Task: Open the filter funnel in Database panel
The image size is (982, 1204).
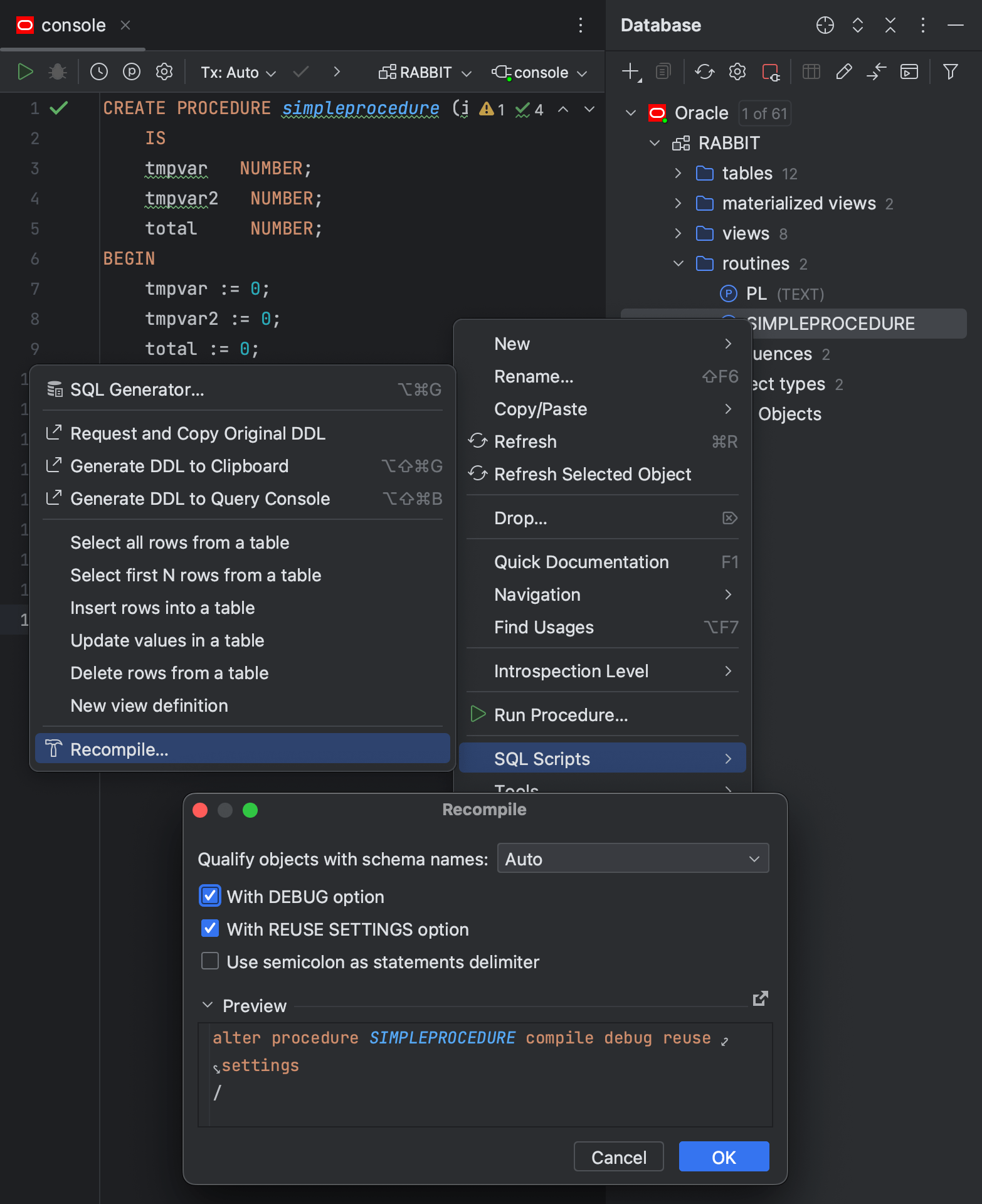Action: tap(950, 72)
